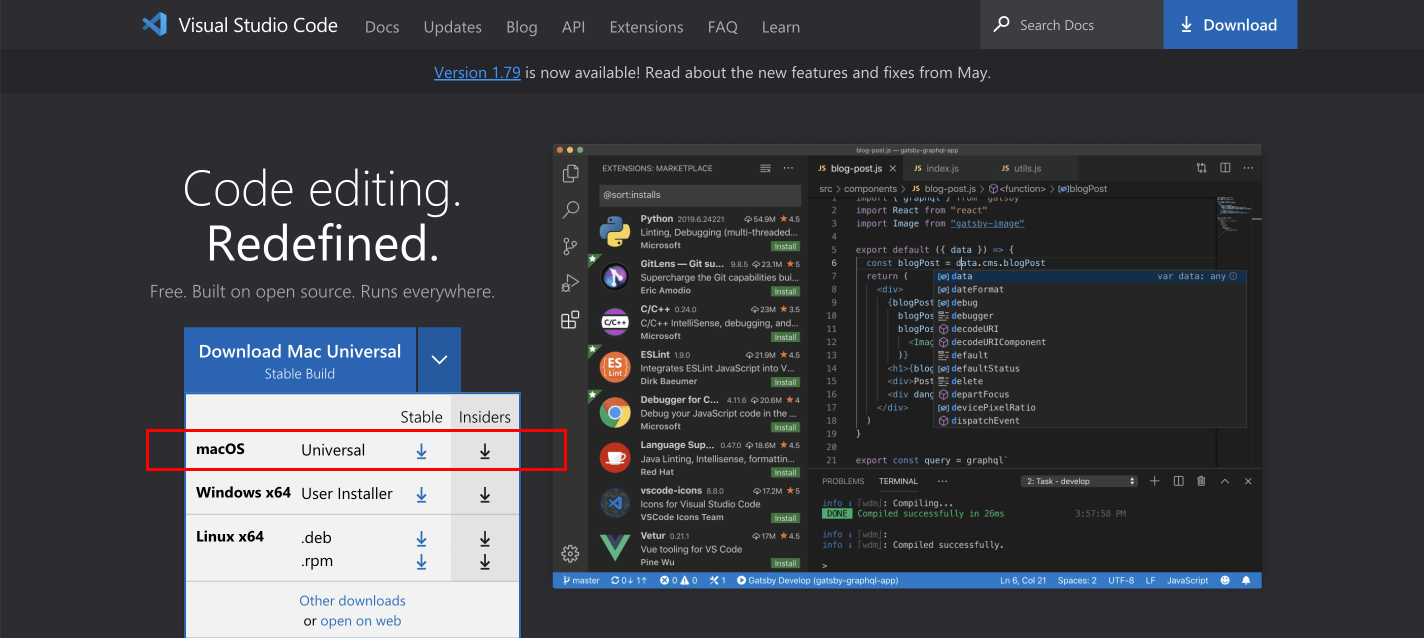
Task: Select the index.js tab in screenshot
Action: click(x=942, y=168)
